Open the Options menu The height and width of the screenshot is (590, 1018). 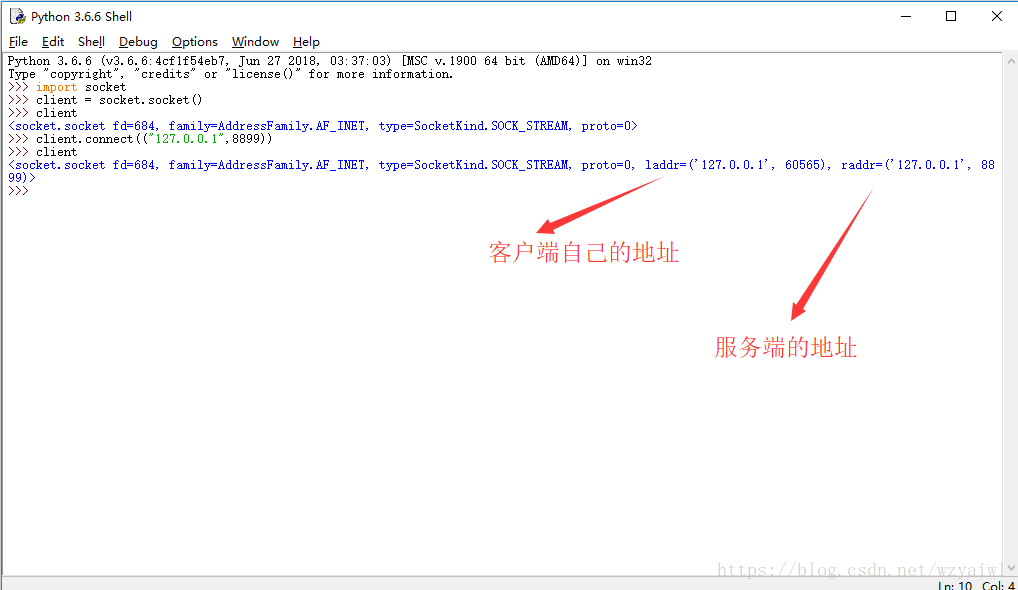tap(194, 42)
